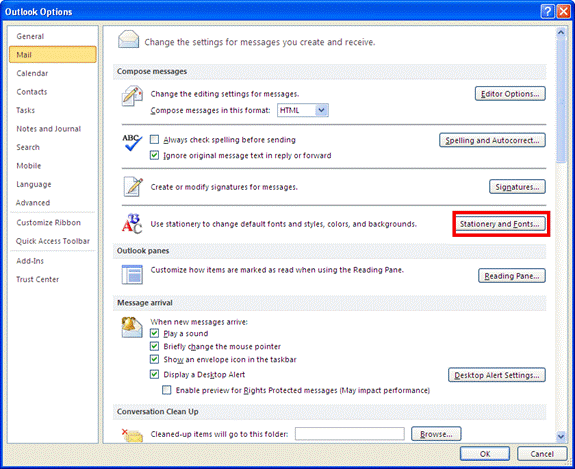Click the Help question mark button
Viewport: 575px width, 469px height.
coord(547,12)
